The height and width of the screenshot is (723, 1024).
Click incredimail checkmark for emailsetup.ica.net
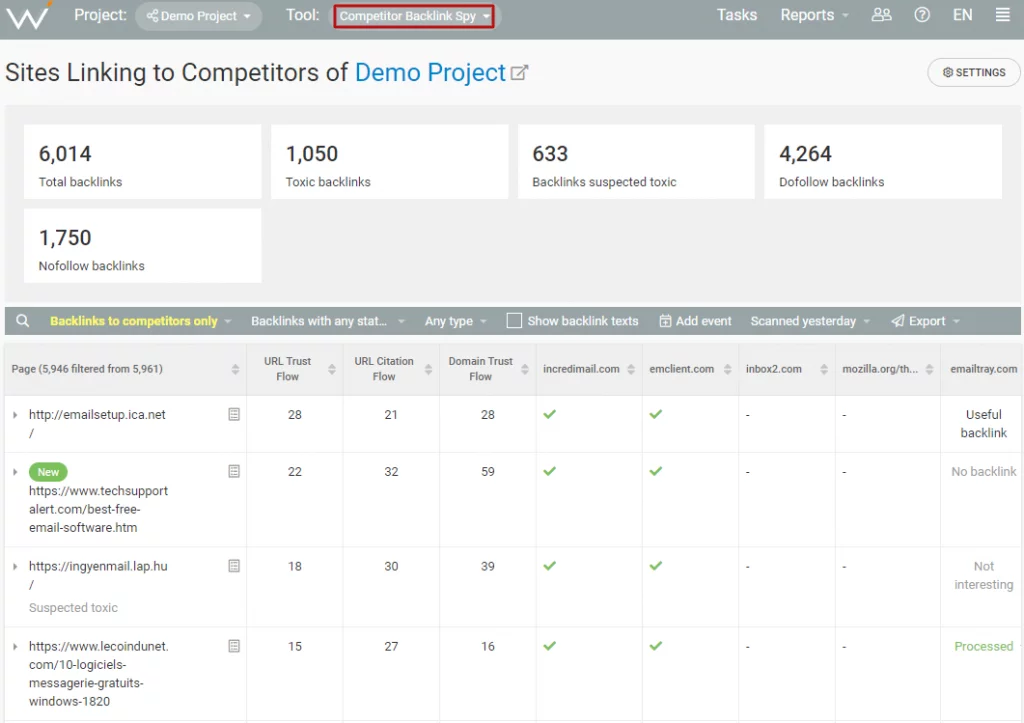(550, 414)
